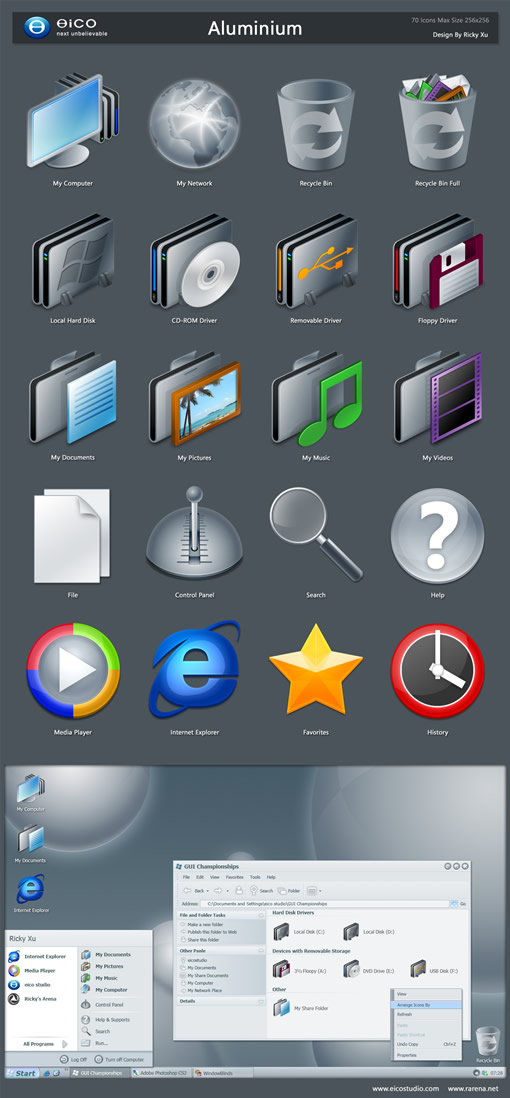Viewport: 510px width, 1098px height.
Task: Select Properties in the context menu
Action: [x=406, y=1055]
